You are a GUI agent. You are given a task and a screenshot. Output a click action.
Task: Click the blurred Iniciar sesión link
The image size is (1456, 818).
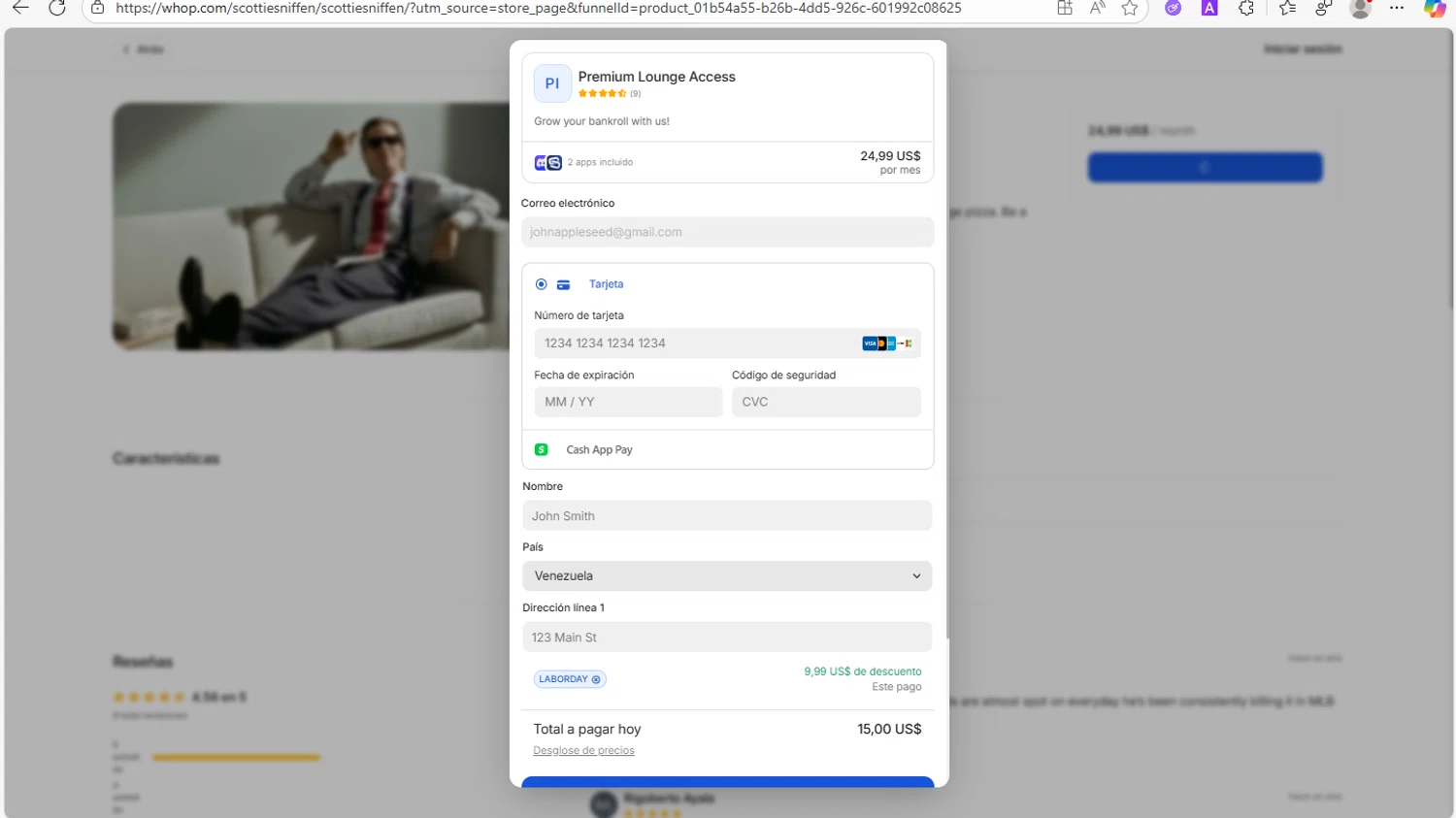(x=1303, y=49)
